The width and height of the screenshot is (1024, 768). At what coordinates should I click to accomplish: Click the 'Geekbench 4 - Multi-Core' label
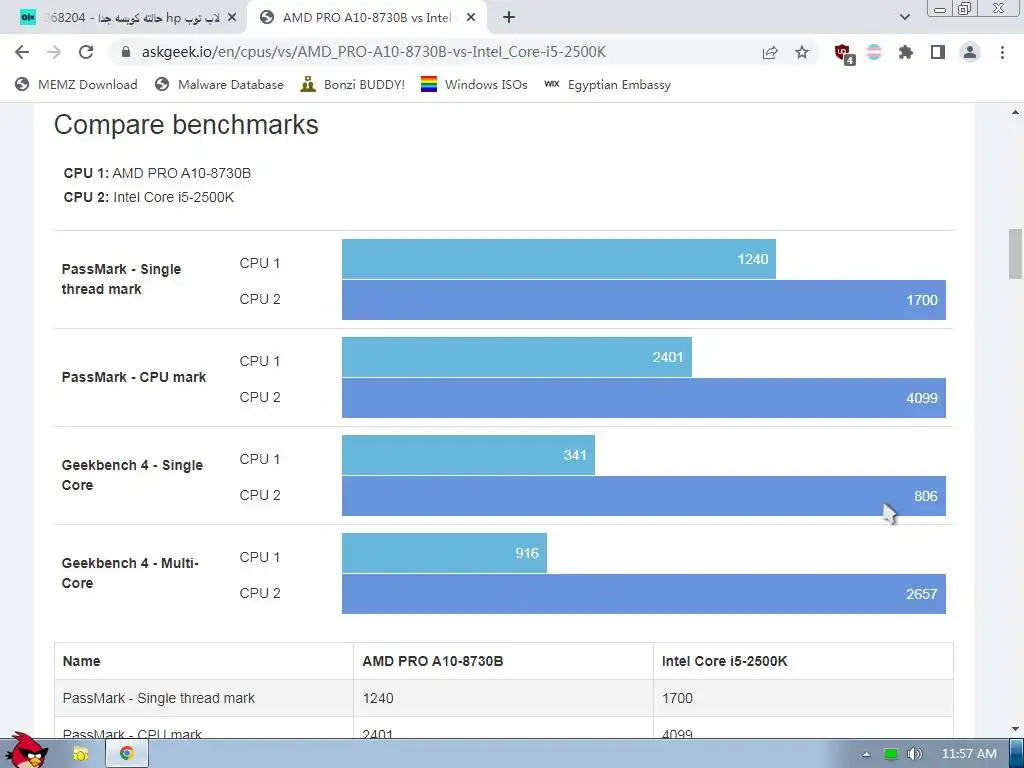130,573
